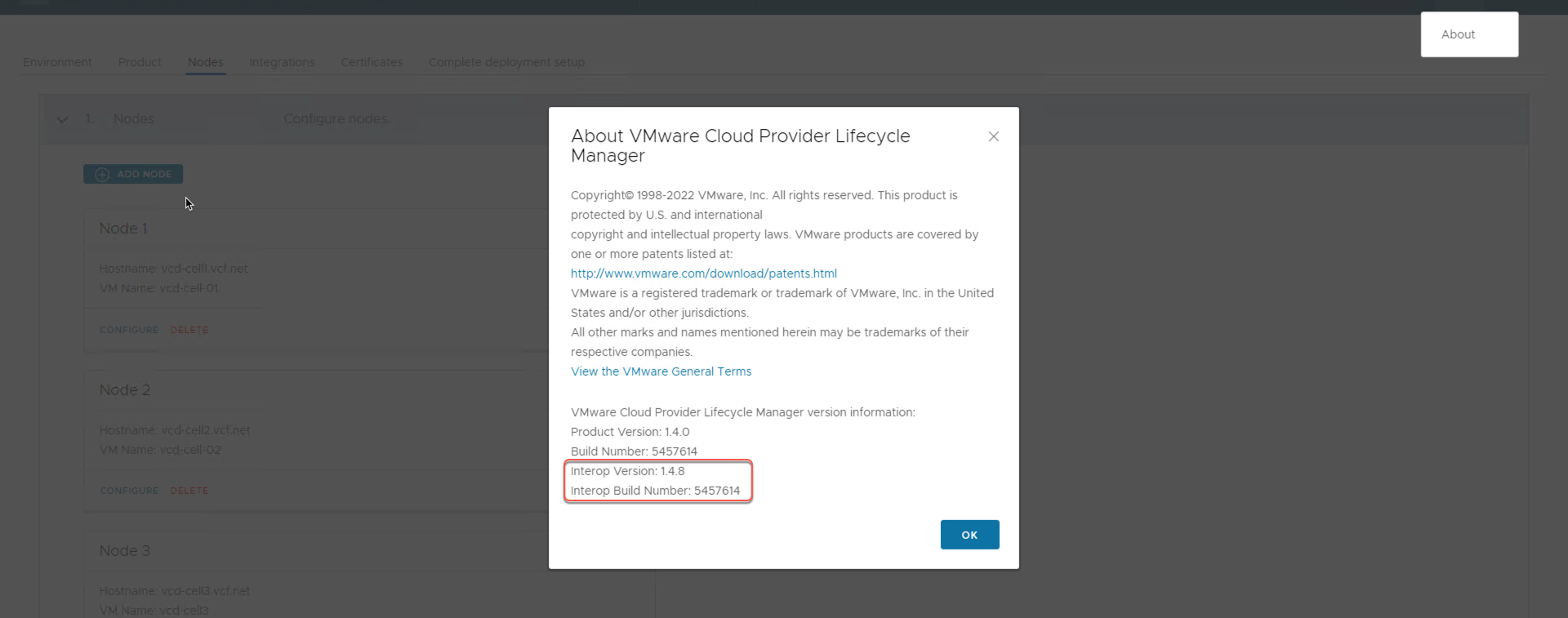Open the VMware patents URL link

[x=703, y=273]
